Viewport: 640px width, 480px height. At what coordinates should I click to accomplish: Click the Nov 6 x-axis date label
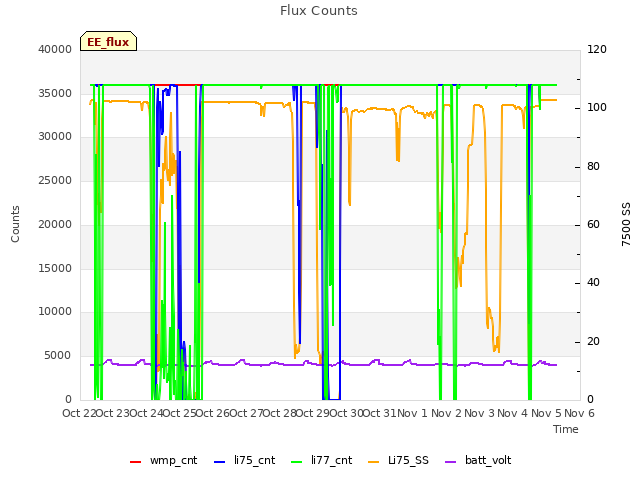[580, 413]
